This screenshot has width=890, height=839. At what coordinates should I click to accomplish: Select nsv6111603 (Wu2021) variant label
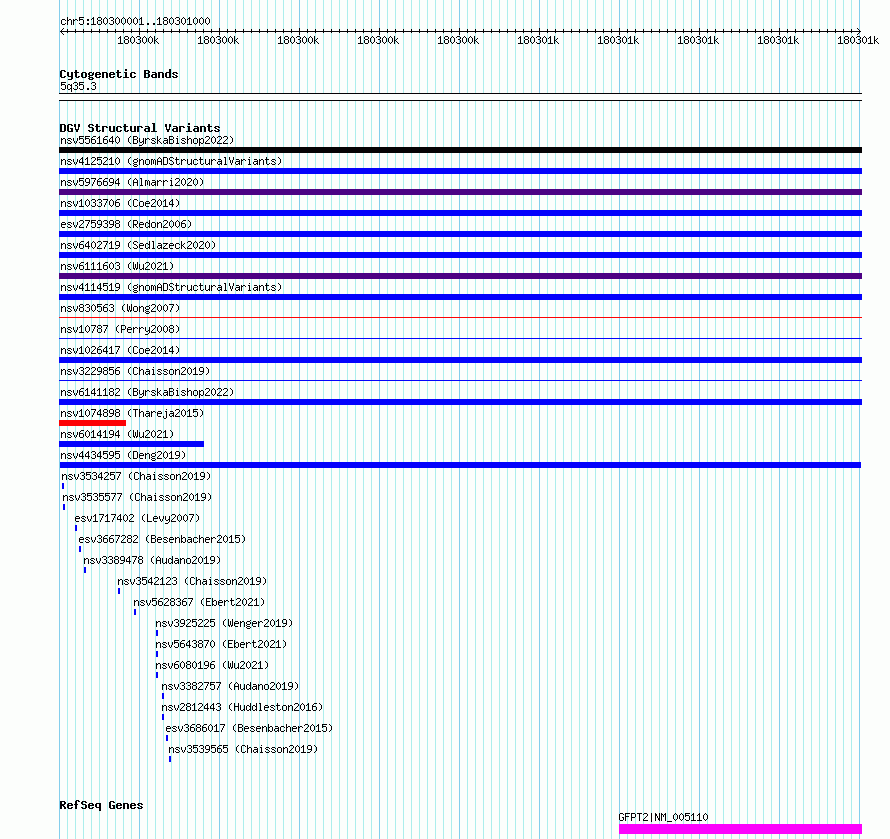(117, 266)
